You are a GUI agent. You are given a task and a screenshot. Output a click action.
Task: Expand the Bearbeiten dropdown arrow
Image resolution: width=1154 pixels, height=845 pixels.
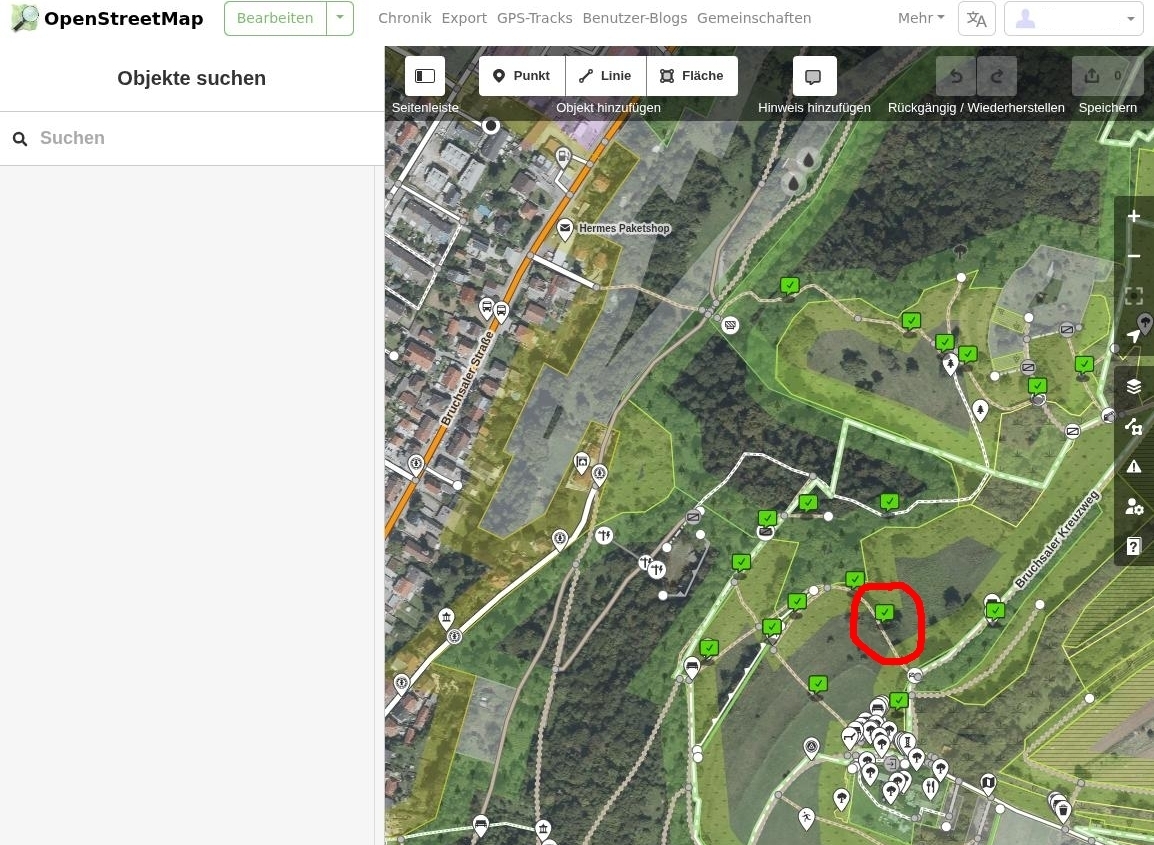pyautogui.click(x=340, y=18)
